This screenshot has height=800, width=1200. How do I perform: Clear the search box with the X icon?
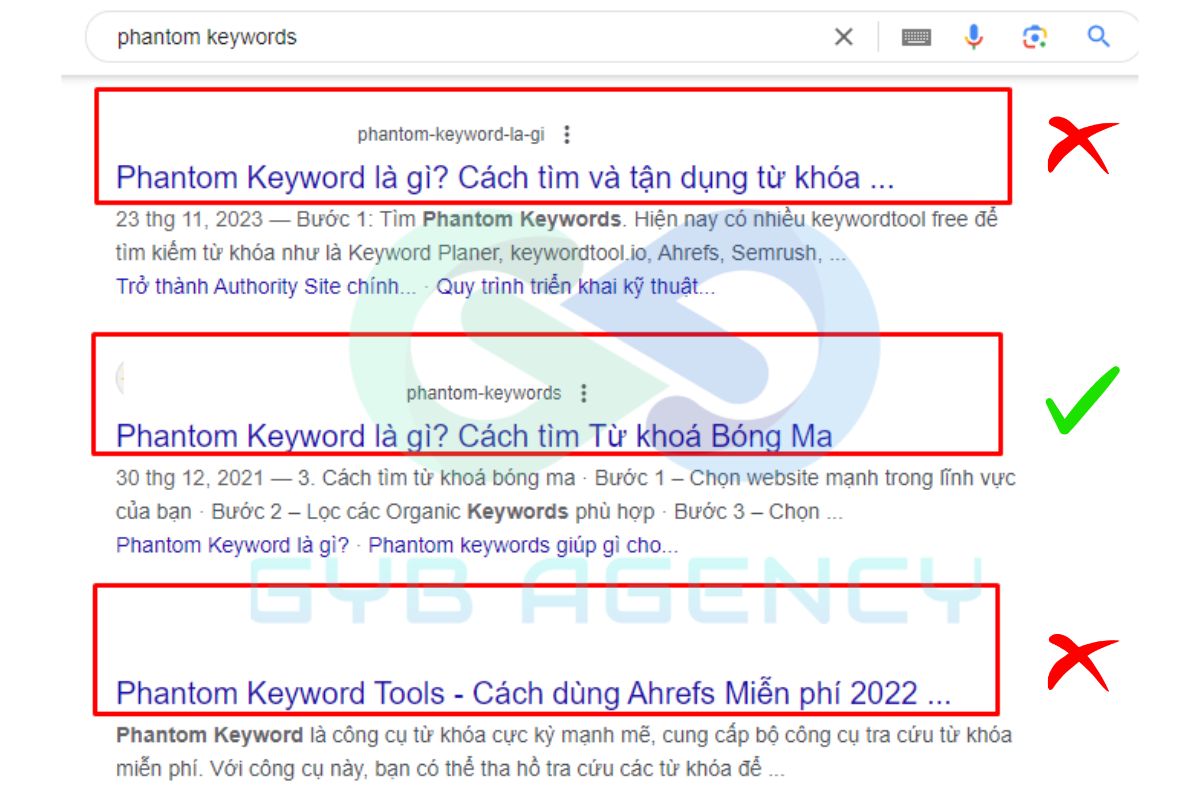[x=844, y=37]
